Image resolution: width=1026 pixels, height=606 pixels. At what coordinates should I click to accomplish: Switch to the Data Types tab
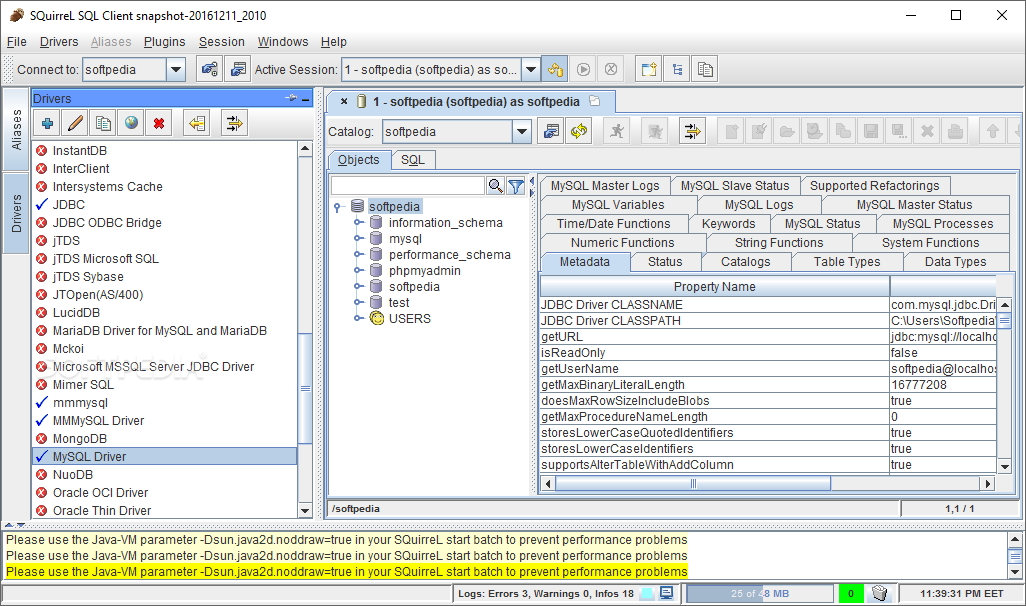955,262
